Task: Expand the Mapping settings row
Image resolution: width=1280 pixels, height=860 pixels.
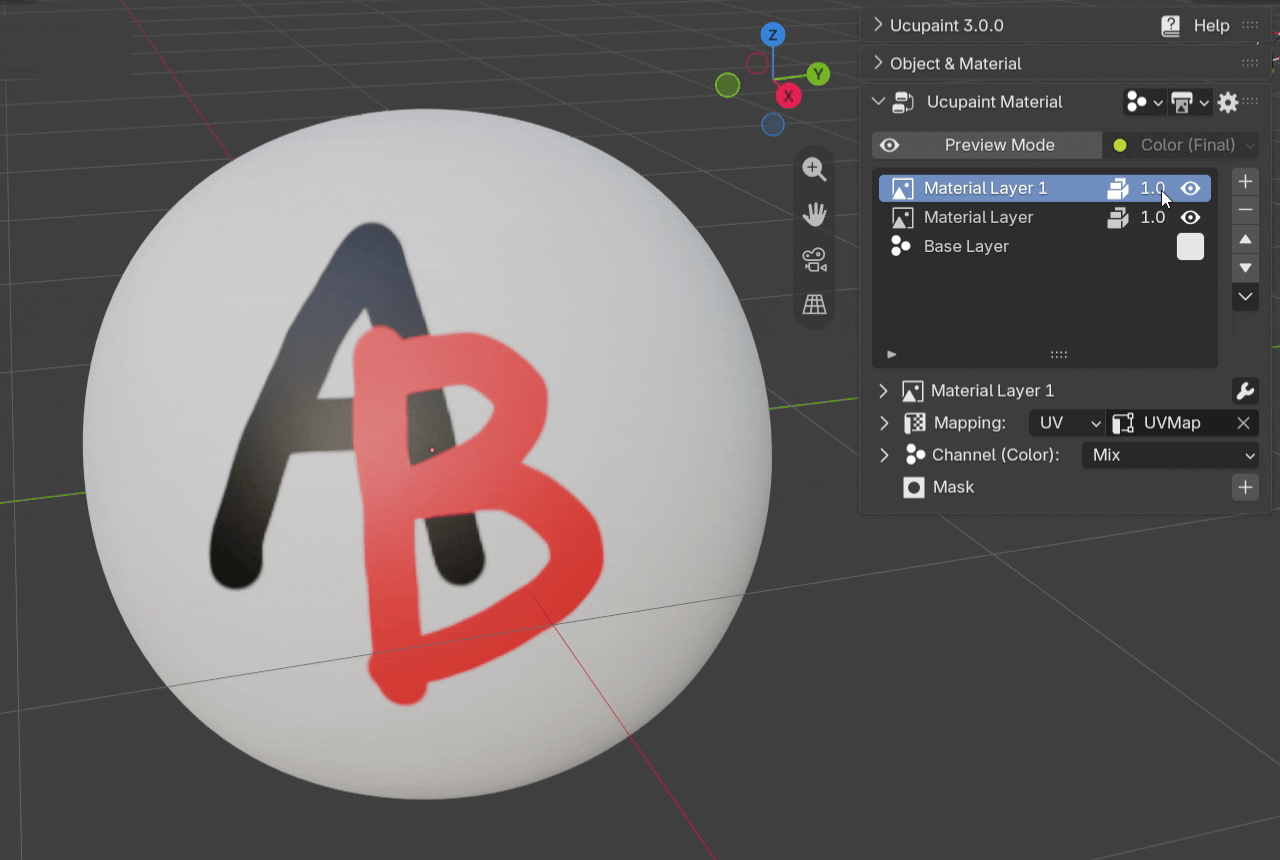Action: point(883,423)
